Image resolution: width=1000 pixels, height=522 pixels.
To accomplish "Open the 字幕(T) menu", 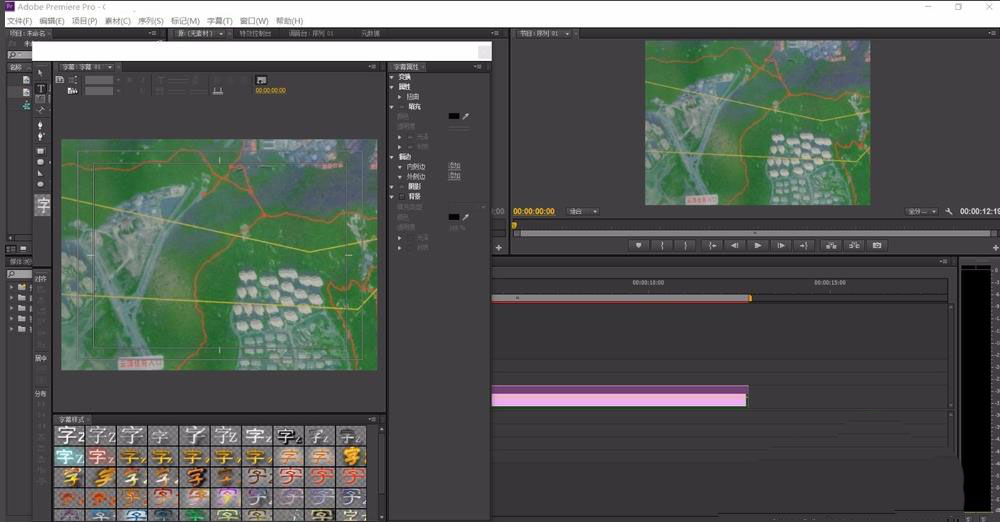I will point(220,20).
